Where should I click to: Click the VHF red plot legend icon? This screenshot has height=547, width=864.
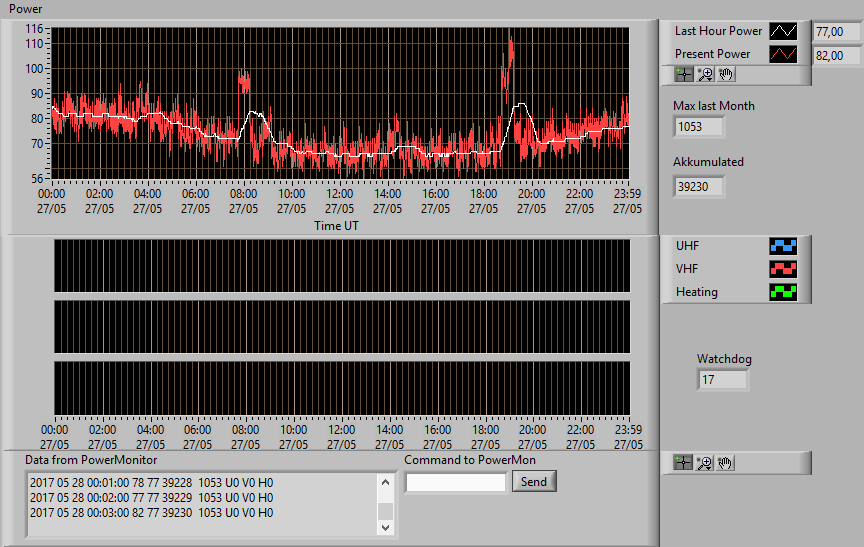coord(783,269)
